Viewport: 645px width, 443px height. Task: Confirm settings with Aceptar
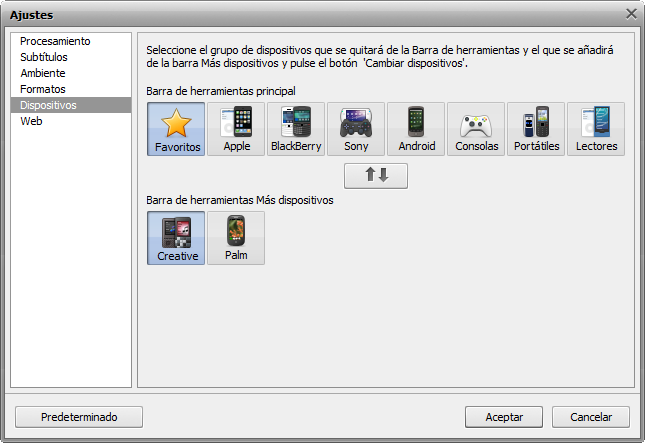point(504,417)
